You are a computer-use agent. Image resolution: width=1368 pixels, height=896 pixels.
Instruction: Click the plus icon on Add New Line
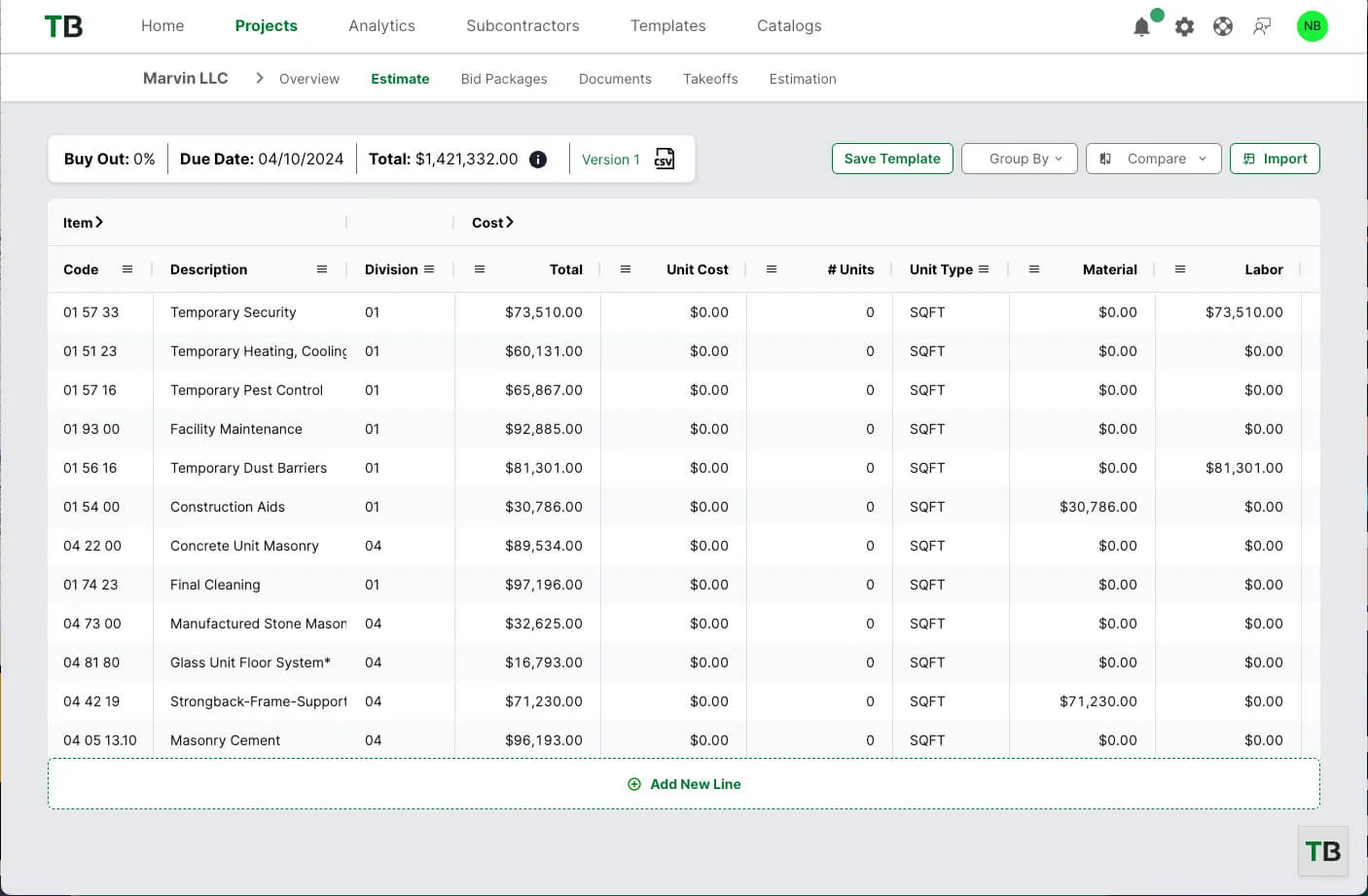tap(634, 783)
